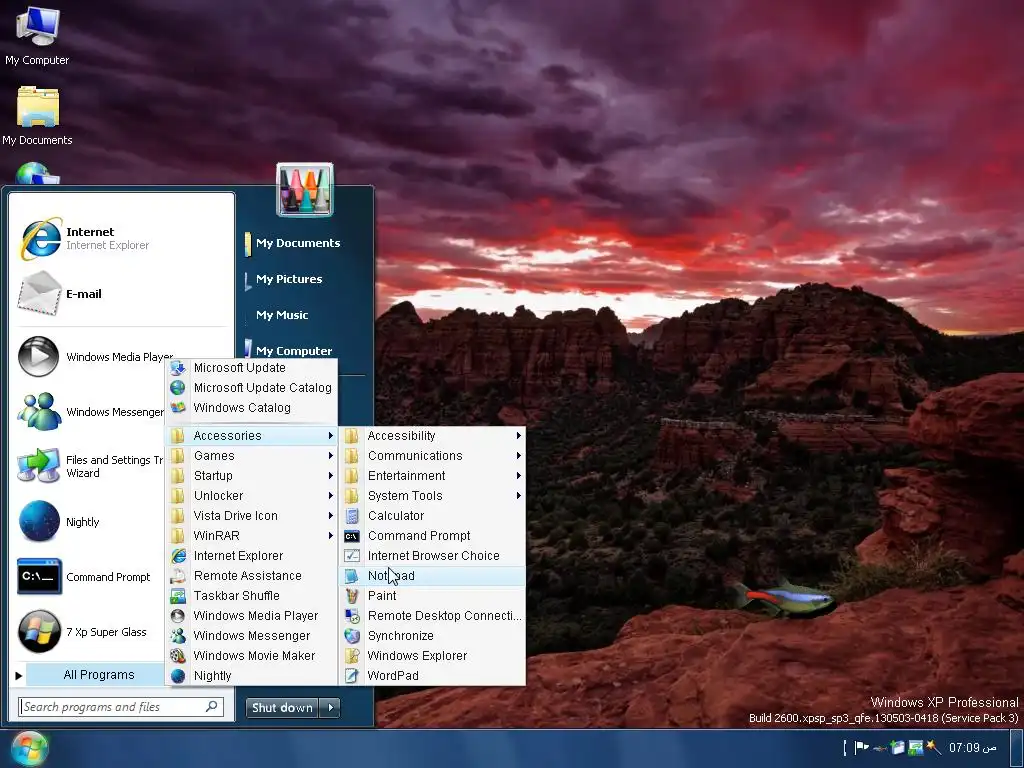The image size is (1024, 768).
Task: Launch Paint from Accessories submenu
Action: [432, 596]
